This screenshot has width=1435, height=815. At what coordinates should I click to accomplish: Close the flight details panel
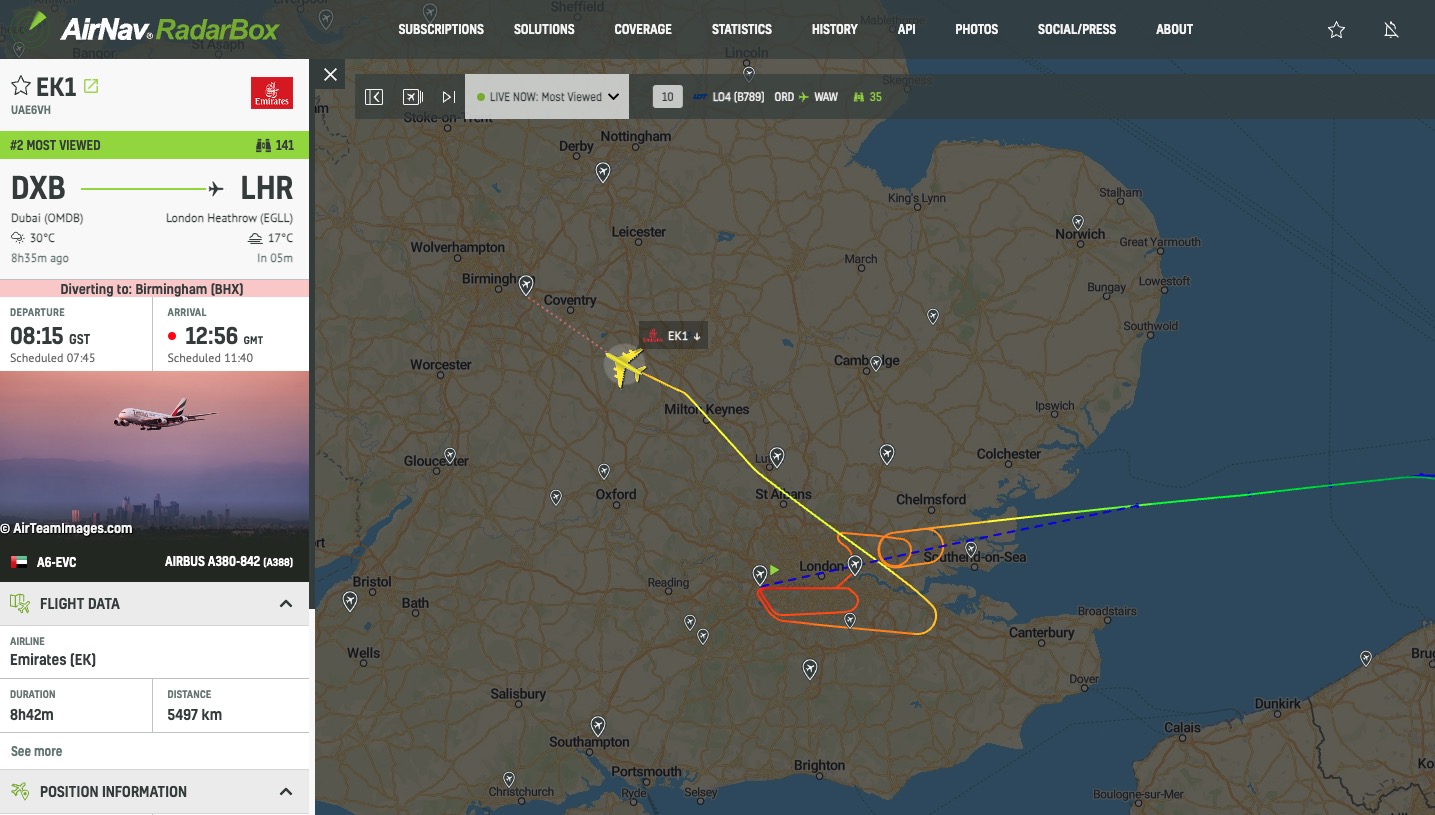(330, 74)
